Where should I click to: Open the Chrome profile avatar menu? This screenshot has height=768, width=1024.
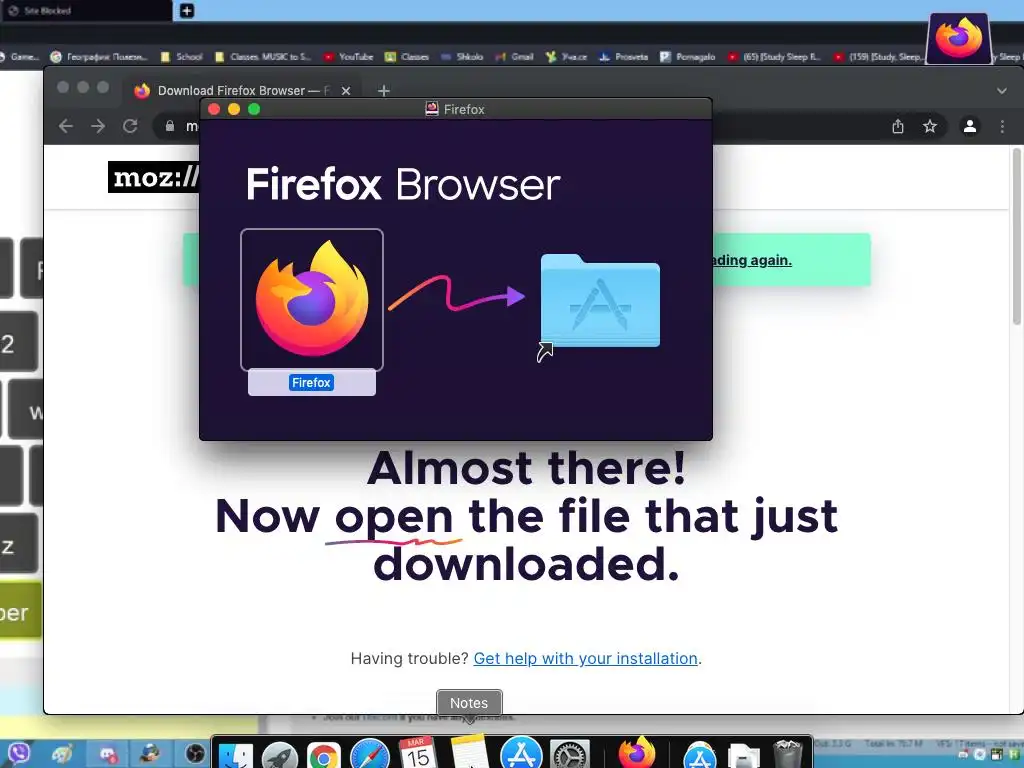tap(970, 126)
